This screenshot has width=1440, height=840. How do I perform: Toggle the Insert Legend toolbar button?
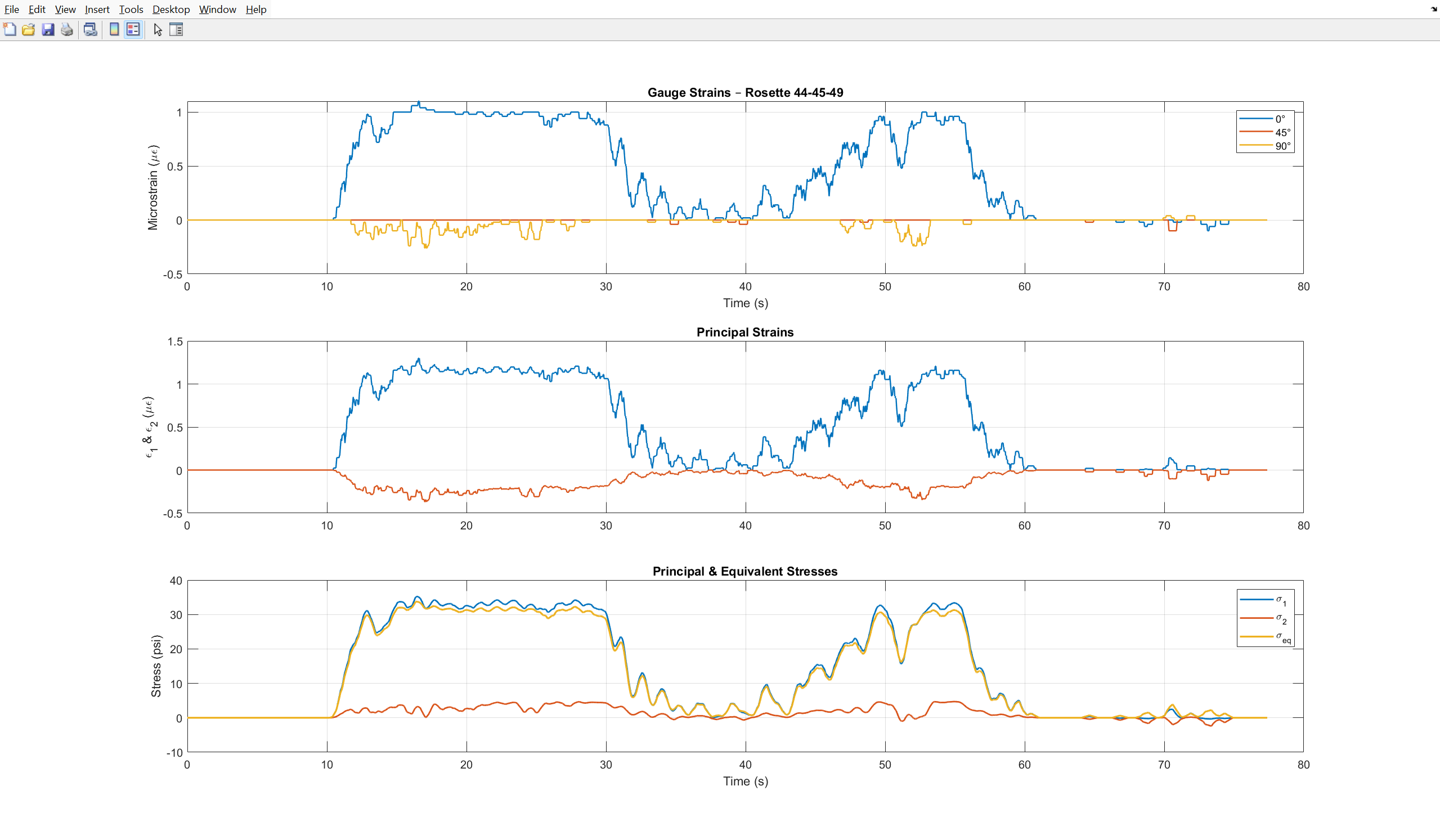click(x=133, y=30)
